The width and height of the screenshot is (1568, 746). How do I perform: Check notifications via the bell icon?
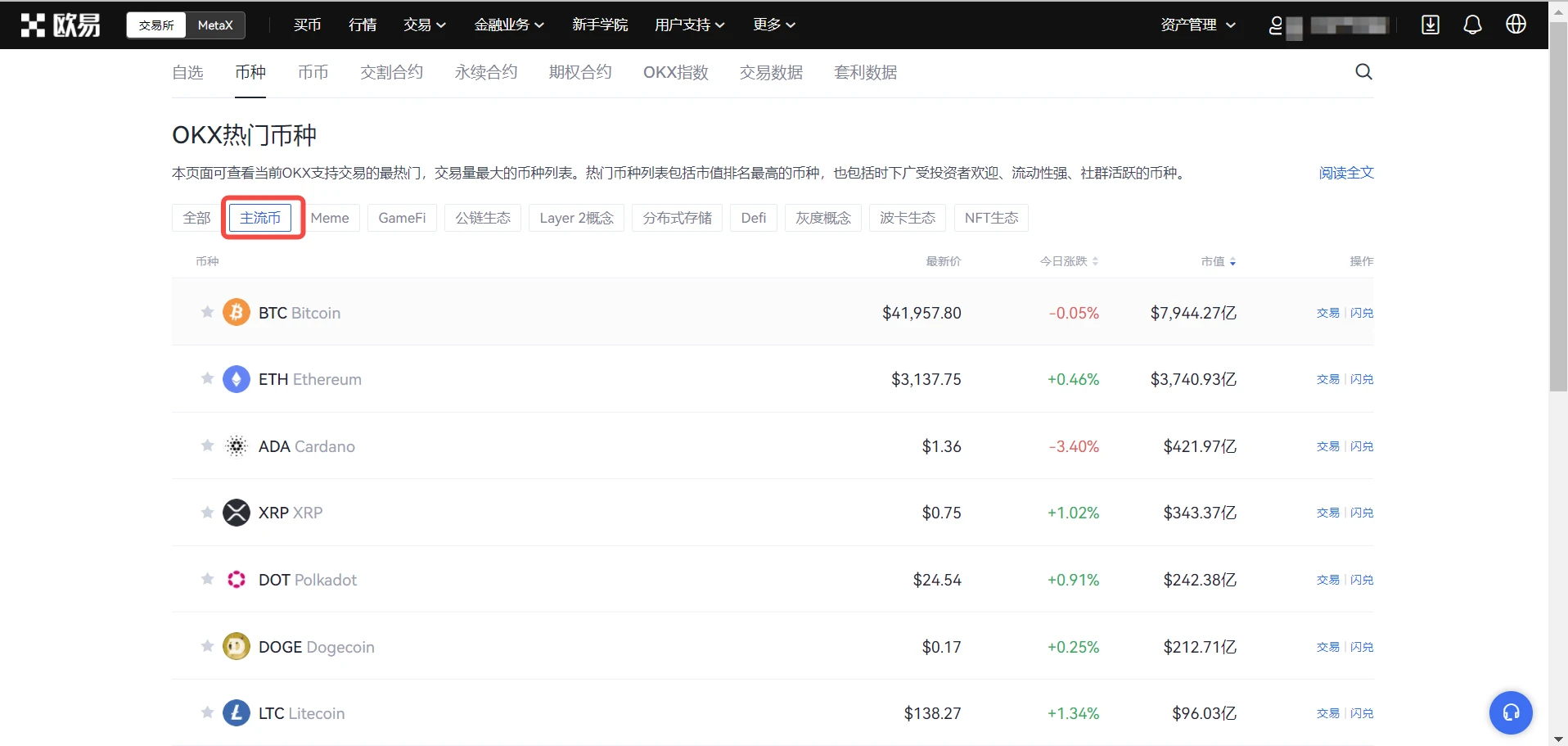[x=1471, y=25]
